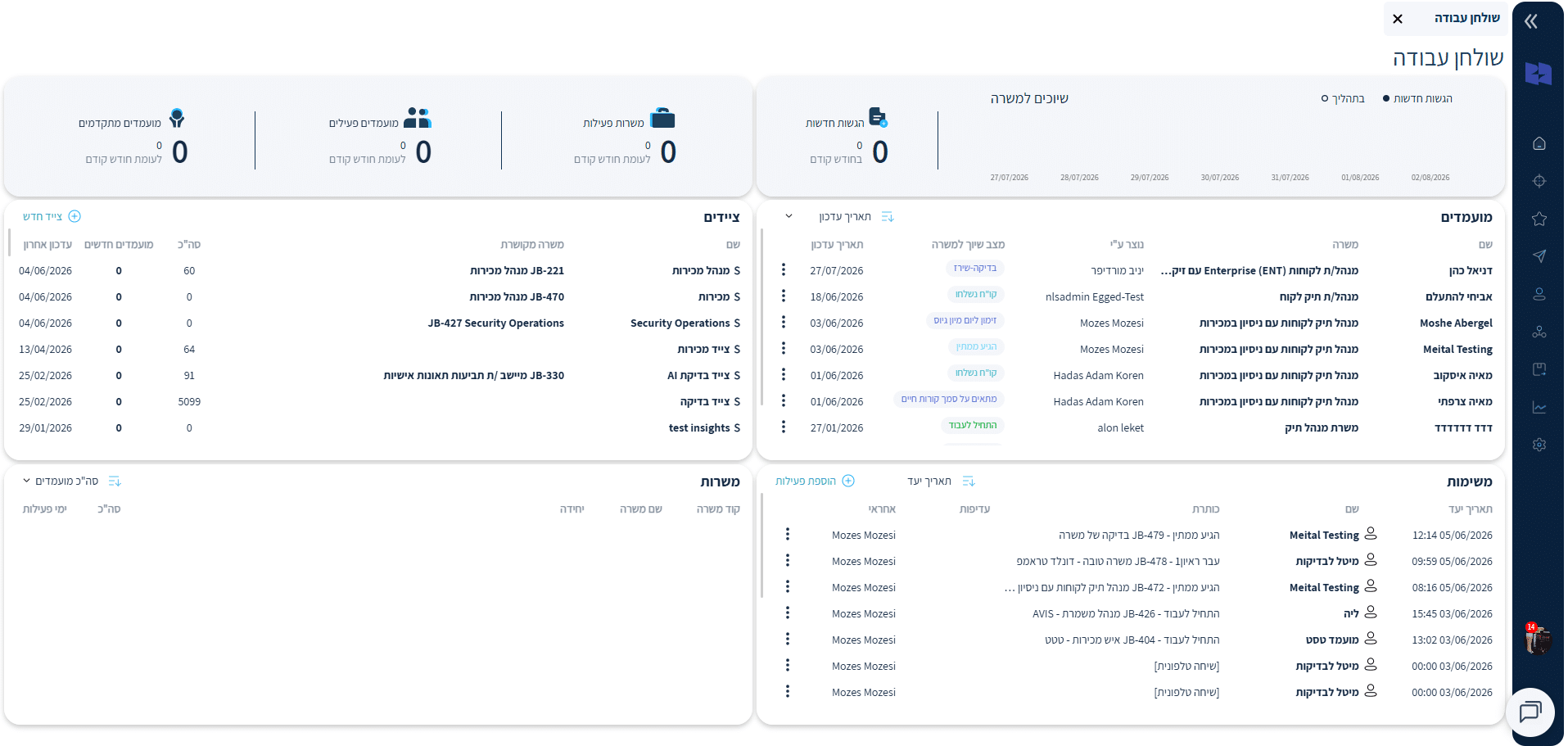Select the crosshair target sidebar icon

[1539, 181]
